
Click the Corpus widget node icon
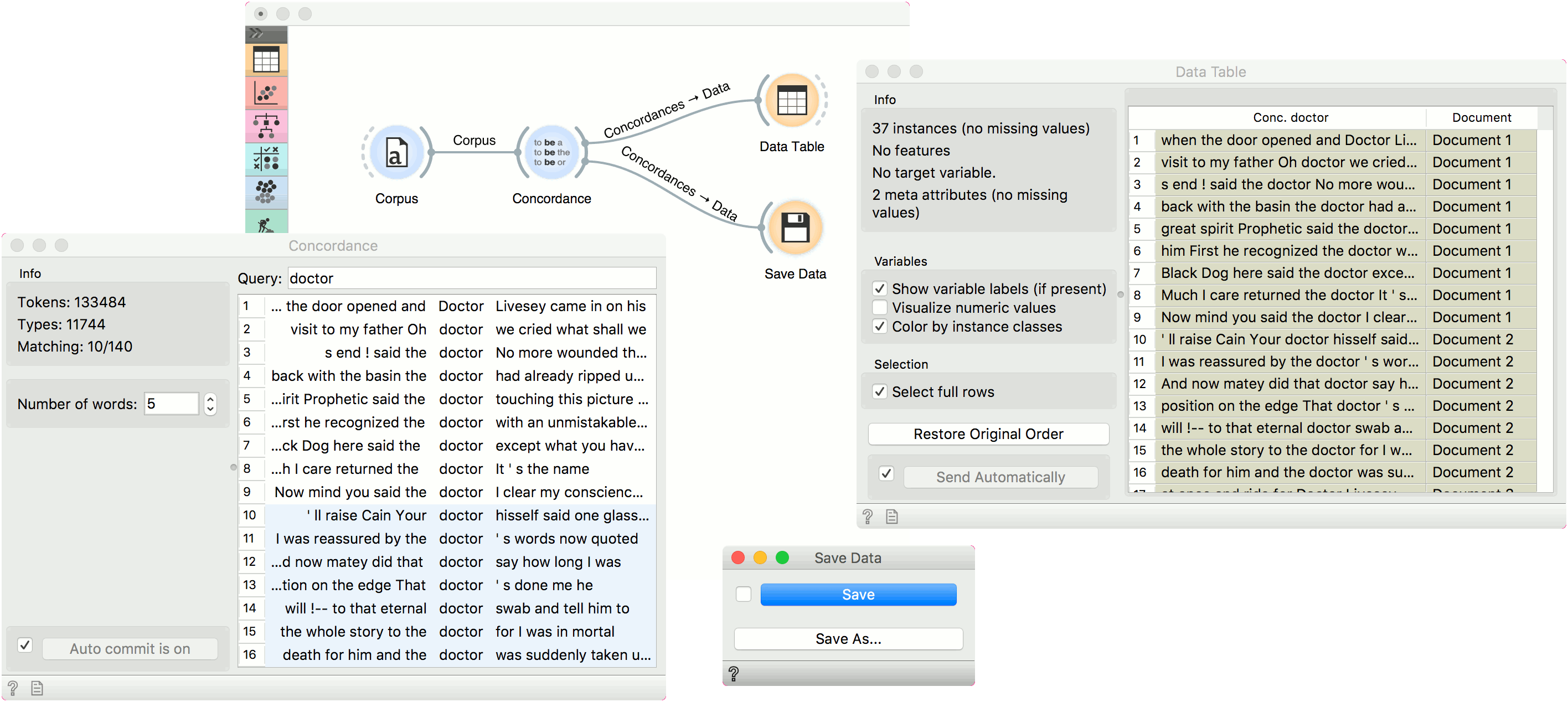tap(396, 152)
